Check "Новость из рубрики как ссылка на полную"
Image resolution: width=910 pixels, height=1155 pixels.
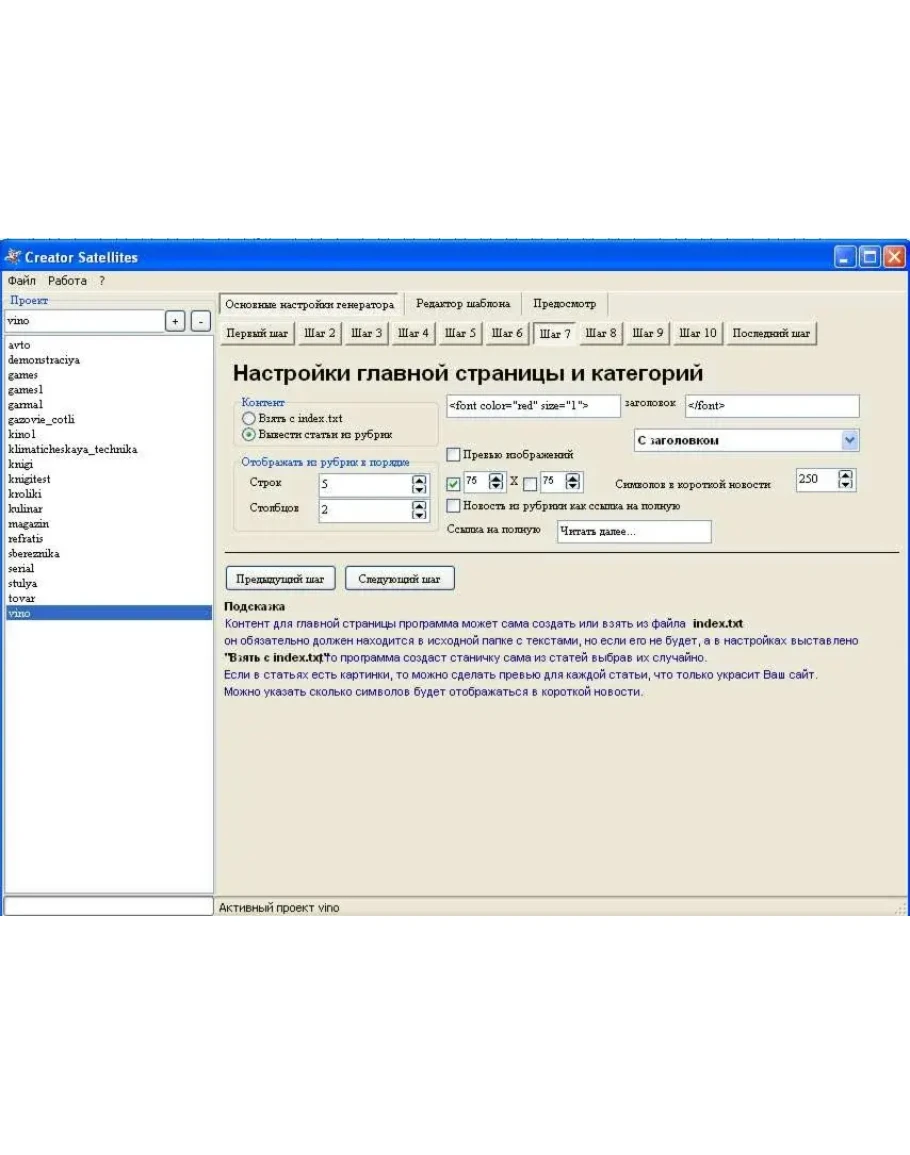454,506
